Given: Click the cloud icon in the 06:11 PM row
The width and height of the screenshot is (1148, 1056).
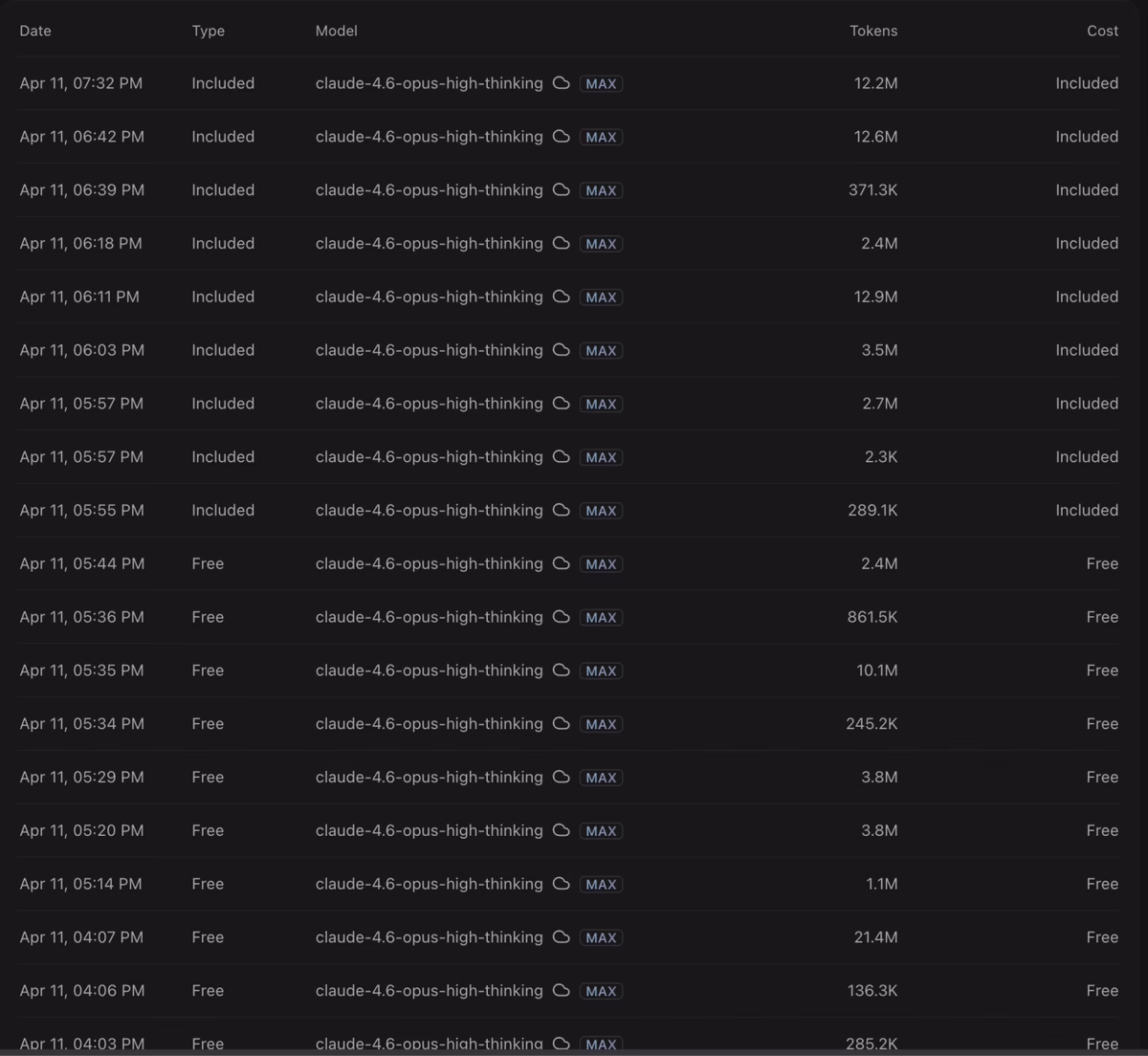Looking at the screenshot, I should [562, 297].
